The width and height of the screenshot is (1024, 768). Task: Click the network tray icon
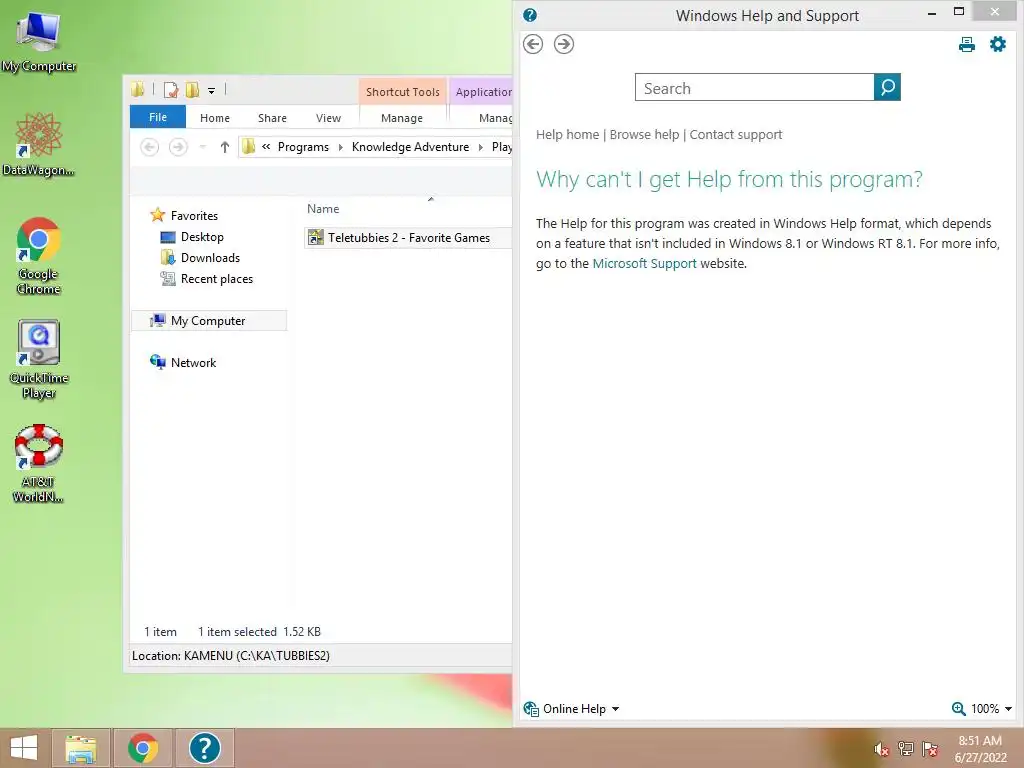905,749
